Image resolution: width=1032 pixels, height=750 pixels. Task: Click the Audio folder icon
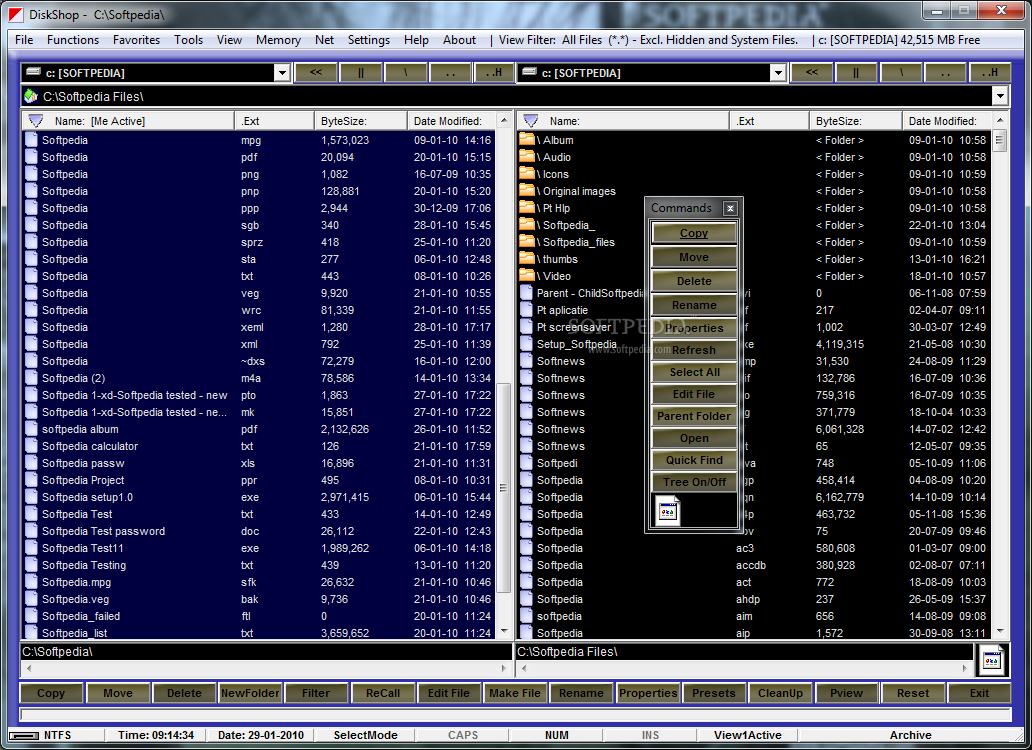(x=527, y=157)
